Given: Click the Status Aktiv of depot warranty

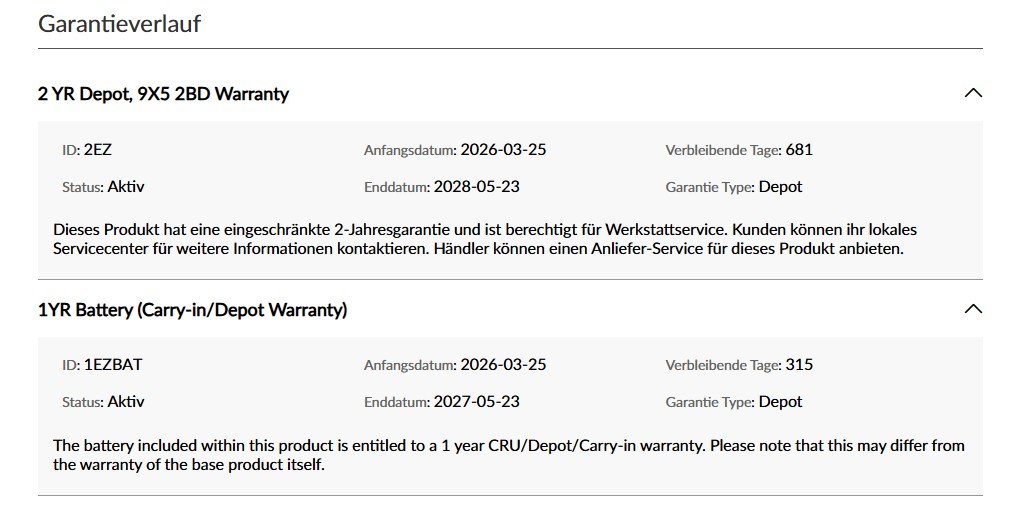Looking at the screenshot, I should [x=126, y=187].
